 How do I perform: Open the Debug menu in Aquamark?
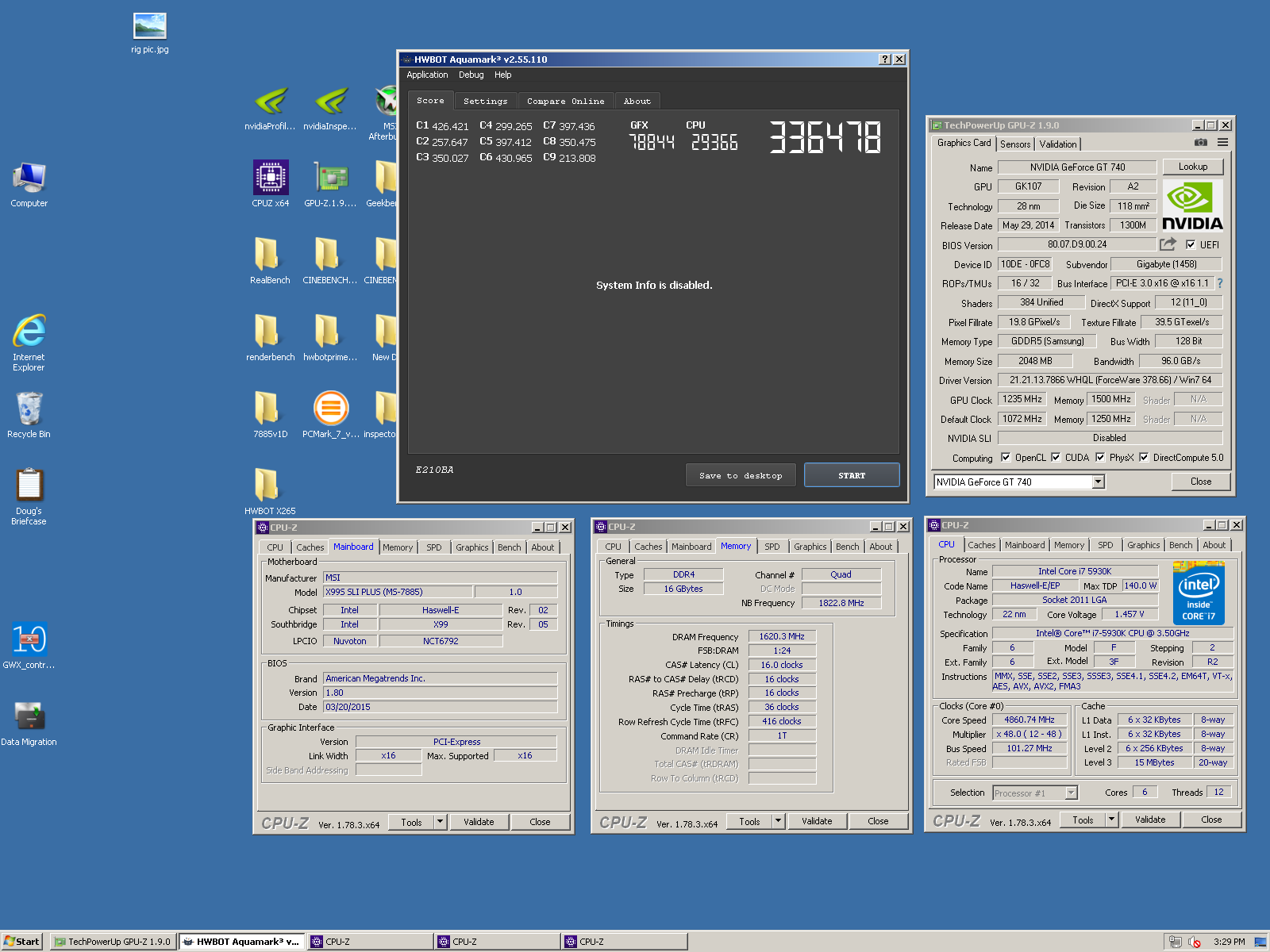(x=471, y=75)
